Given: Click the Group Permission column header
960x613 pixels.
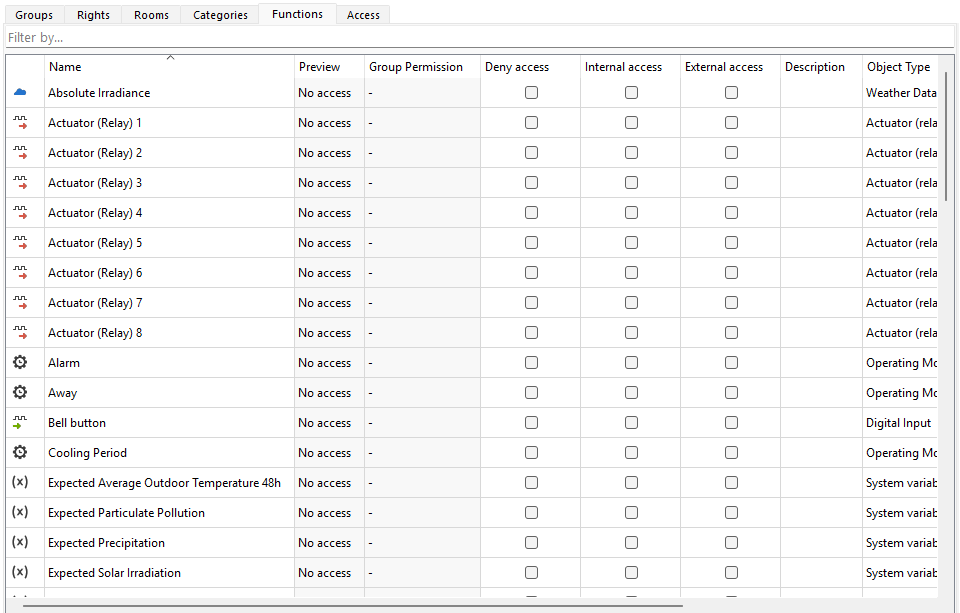Looking at the screenshot, I should coord(416,67).
